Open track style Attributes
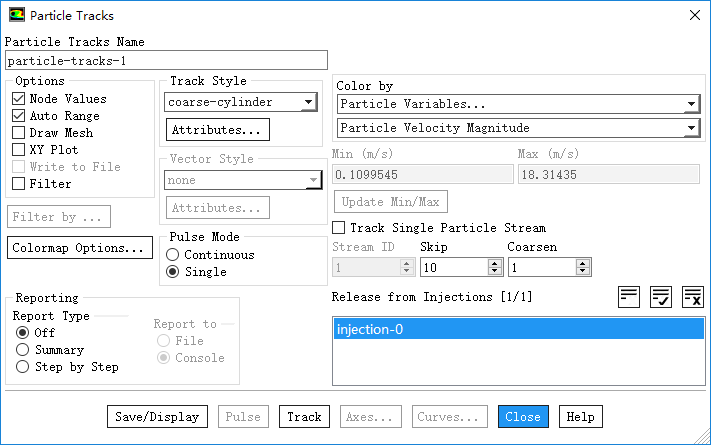 pyautogui.click(x=216, y=130)
